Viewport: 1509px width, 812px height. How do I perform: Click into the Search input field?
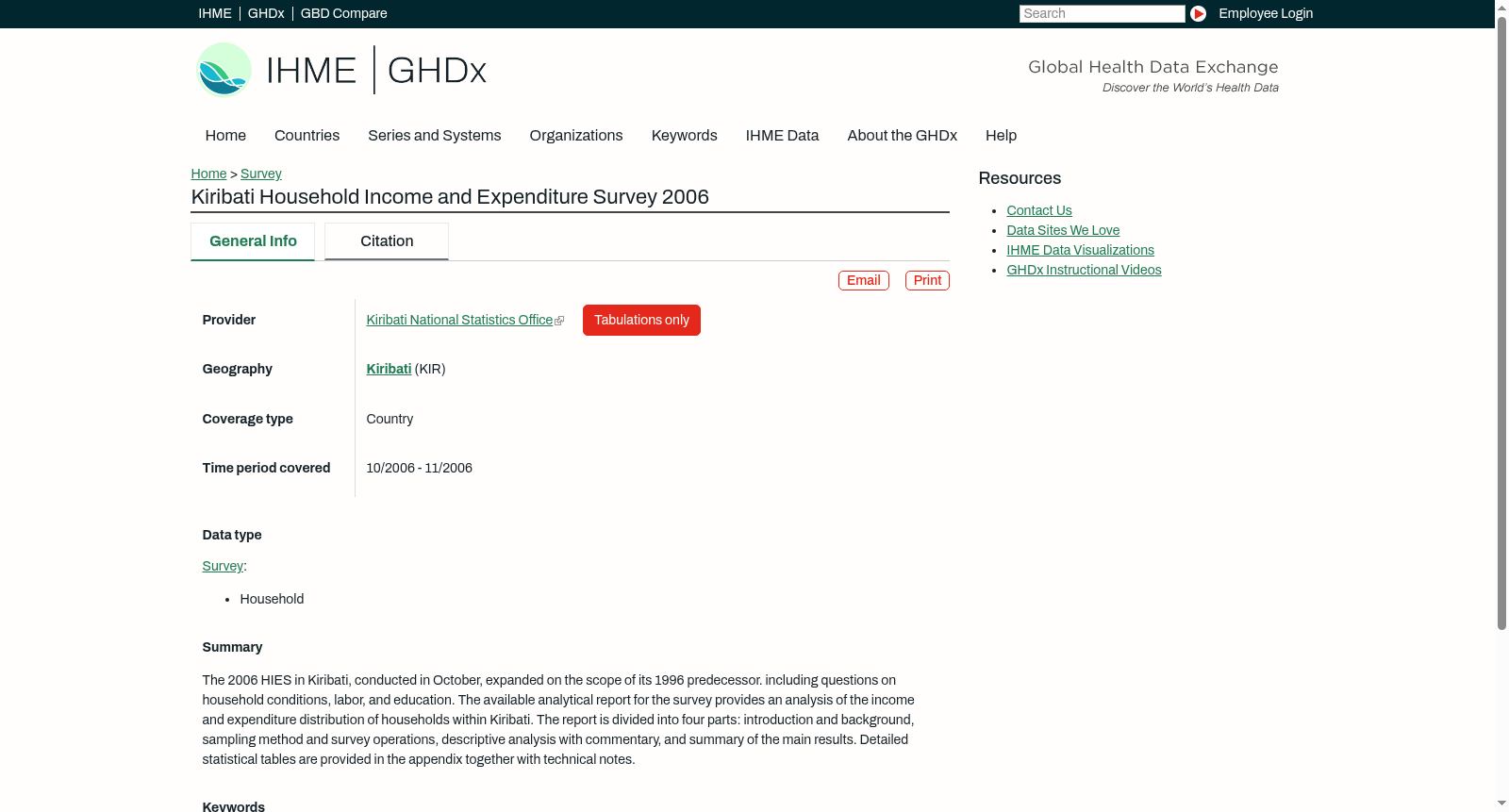point(1102,13)
